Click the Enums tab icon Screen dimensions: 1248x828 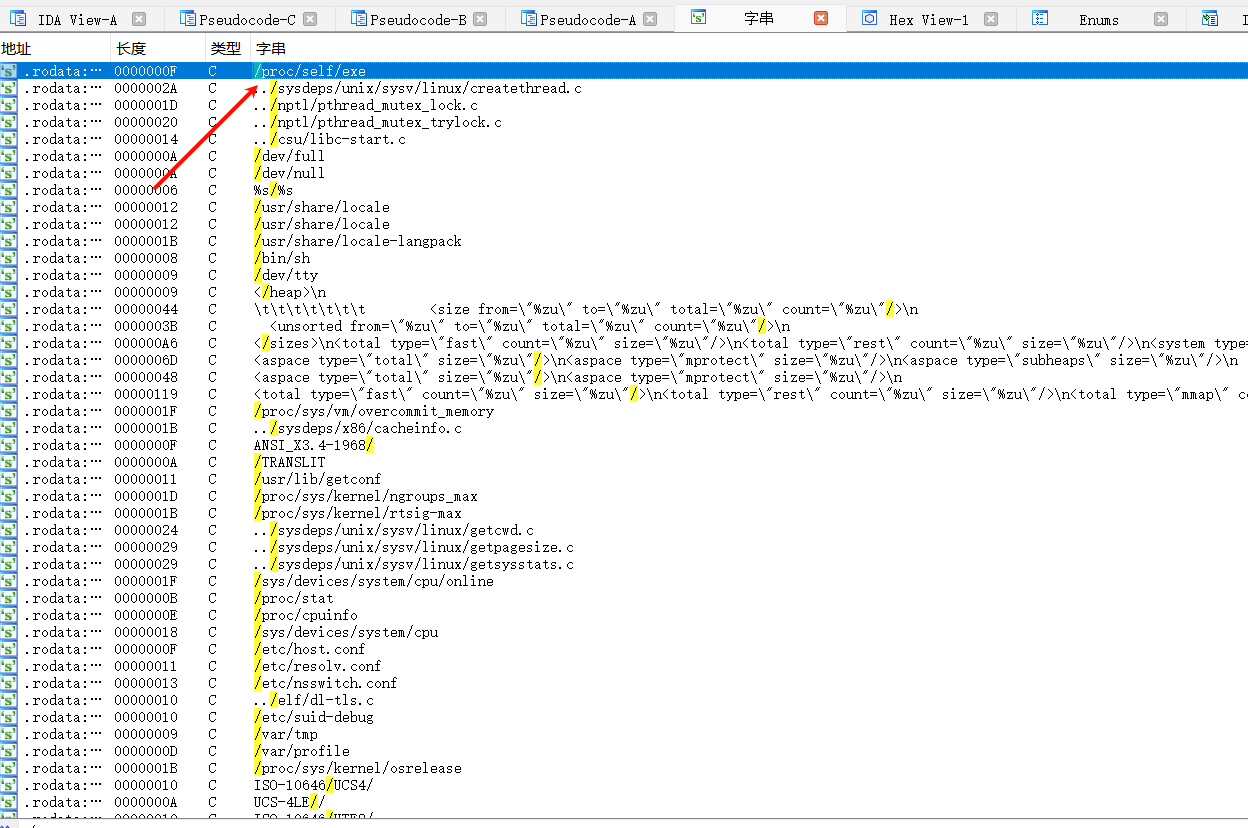click(1040, 19)
